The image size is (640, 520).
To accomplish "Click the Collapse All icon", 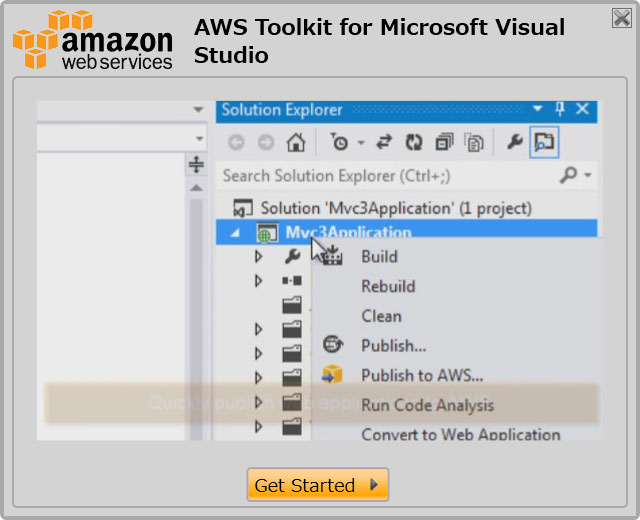I will tap(444, 142).
